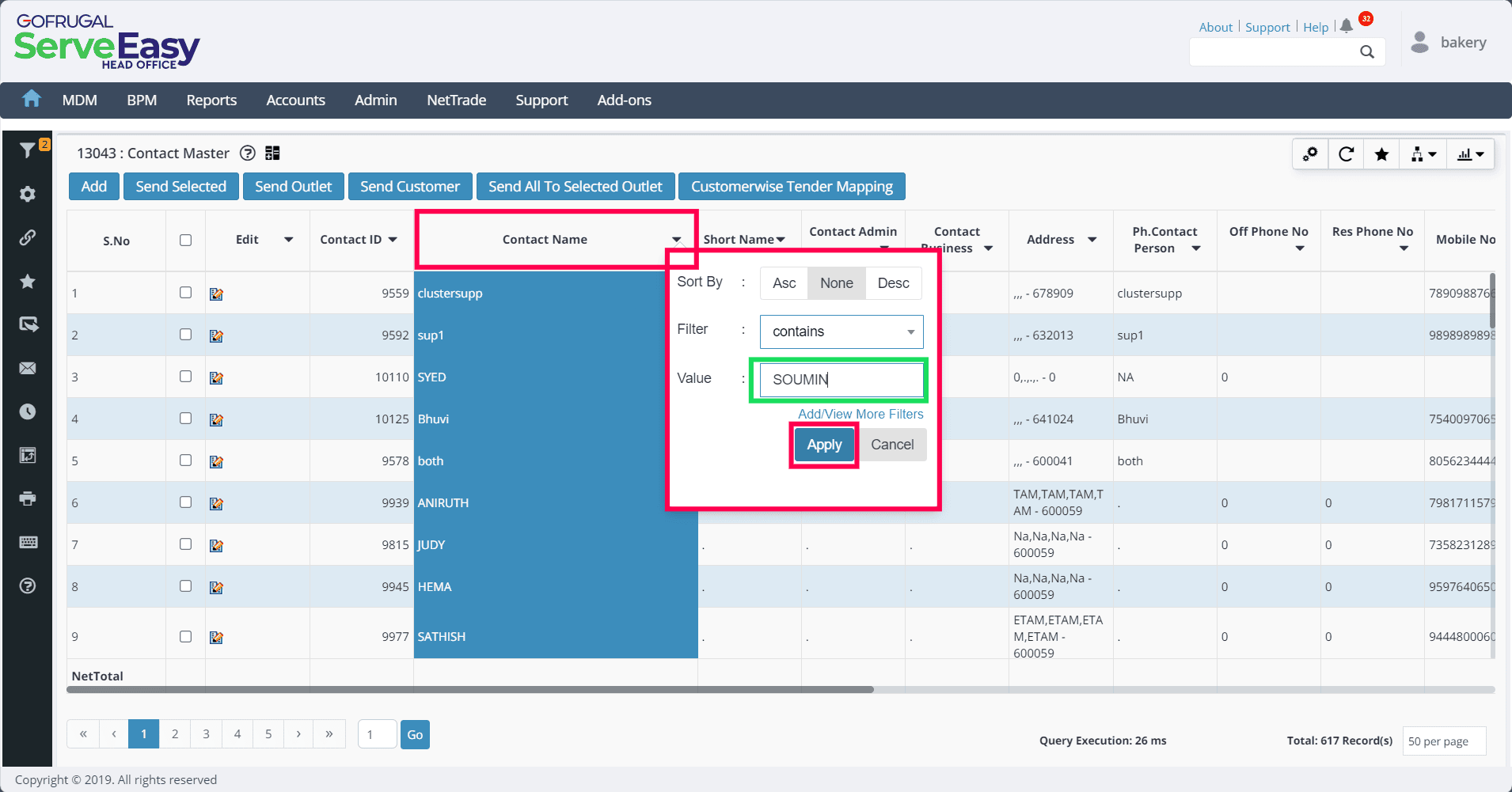This screenshot has height=792, width=1512.
Task: Toggle the select-all header checkbox
Action: tap(185, 240)
